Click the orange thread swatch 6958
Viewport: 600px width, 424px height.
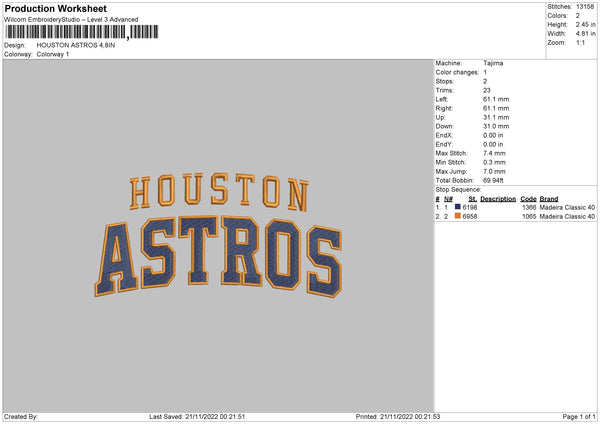point(458,216)
